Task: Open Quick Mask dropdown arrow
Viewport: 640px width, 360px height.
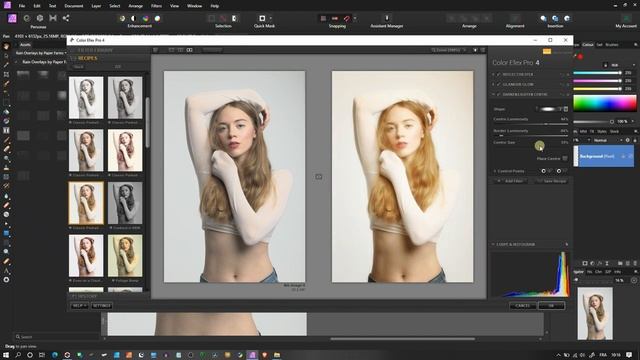Action: (x=271, y=18)
